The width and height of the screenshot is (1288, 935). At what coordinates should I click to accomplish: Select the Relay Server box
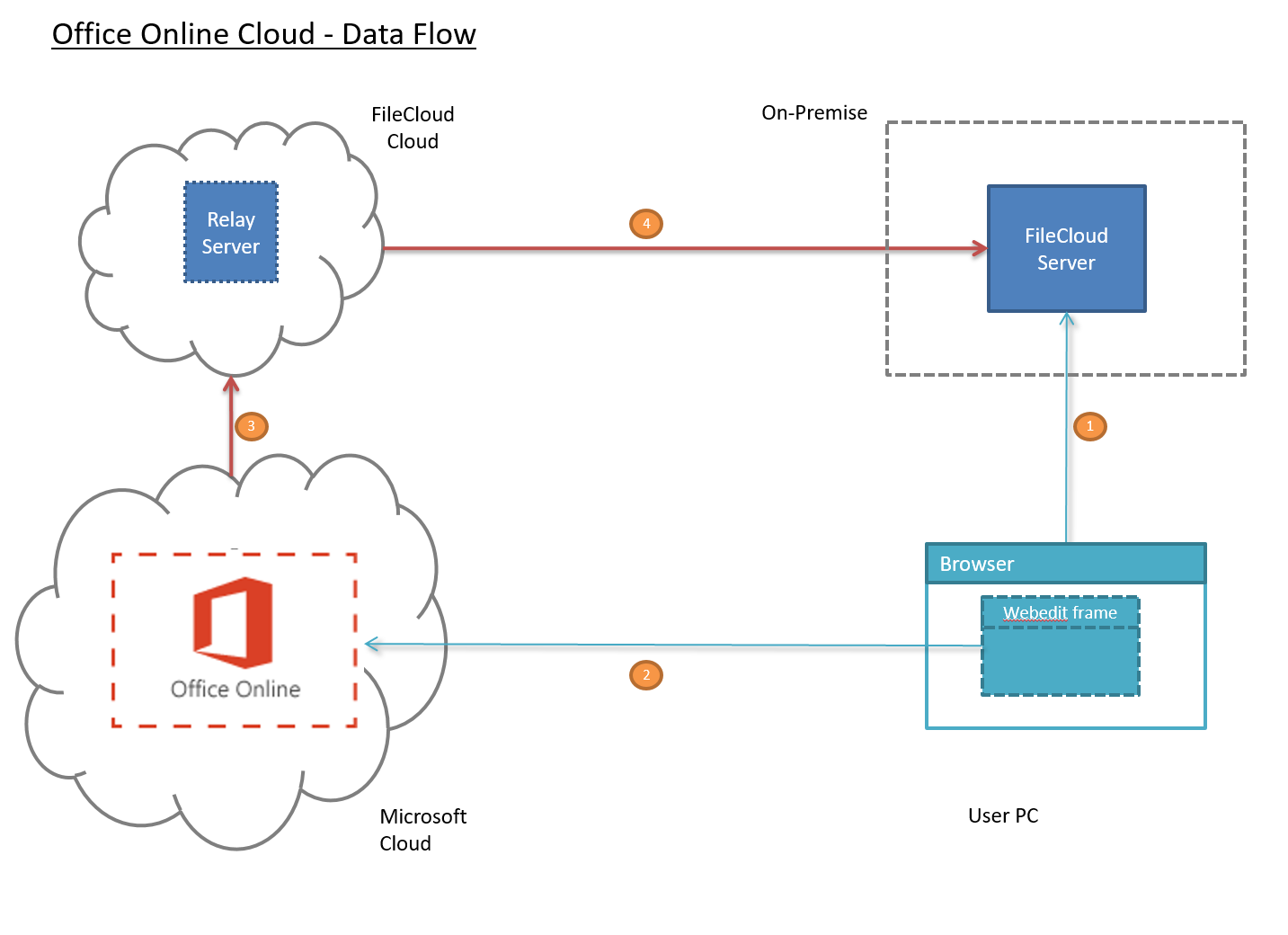[x=231, y=233]
